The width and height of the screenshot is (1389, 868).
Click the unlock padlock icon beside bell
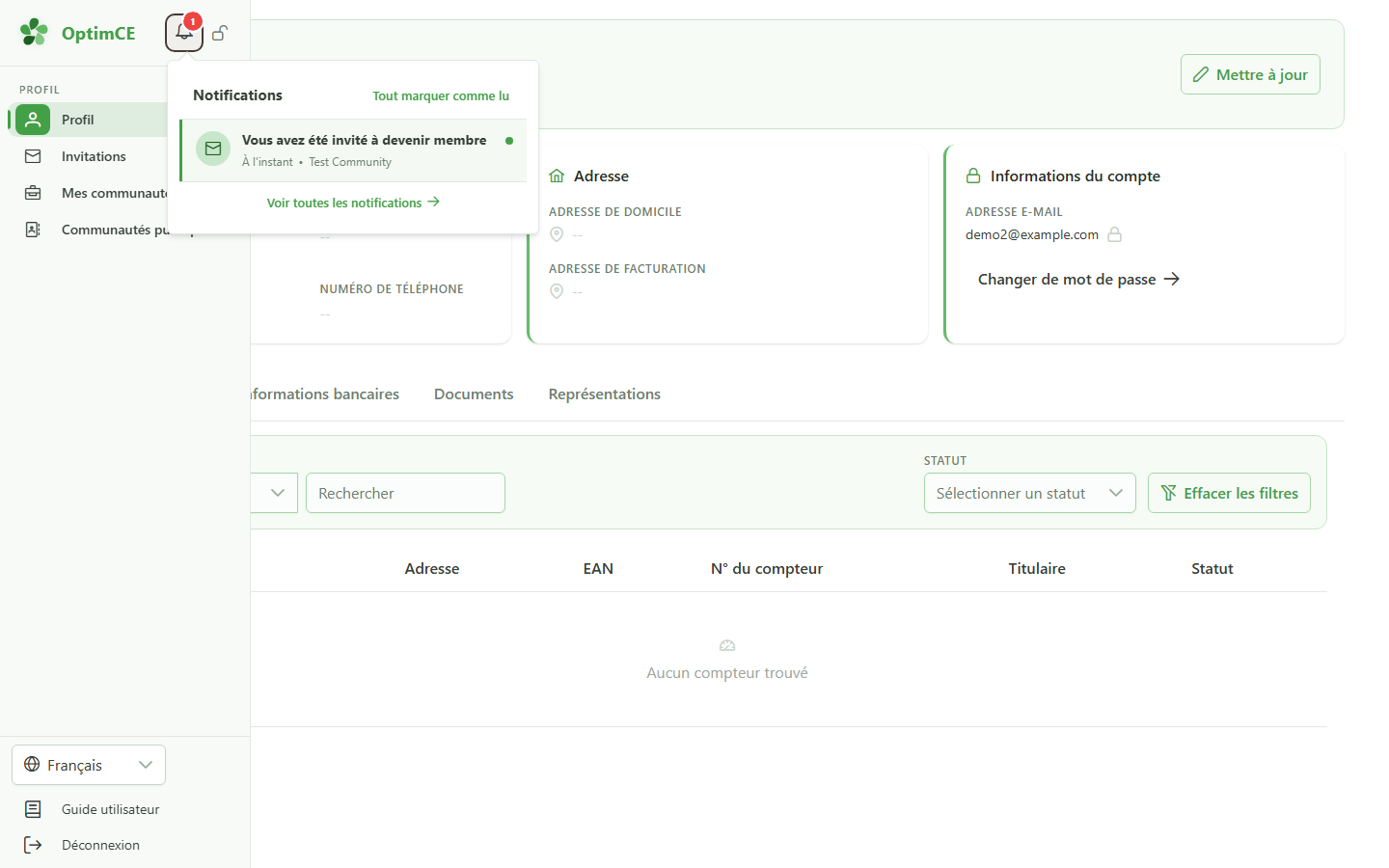coord(220,33)
